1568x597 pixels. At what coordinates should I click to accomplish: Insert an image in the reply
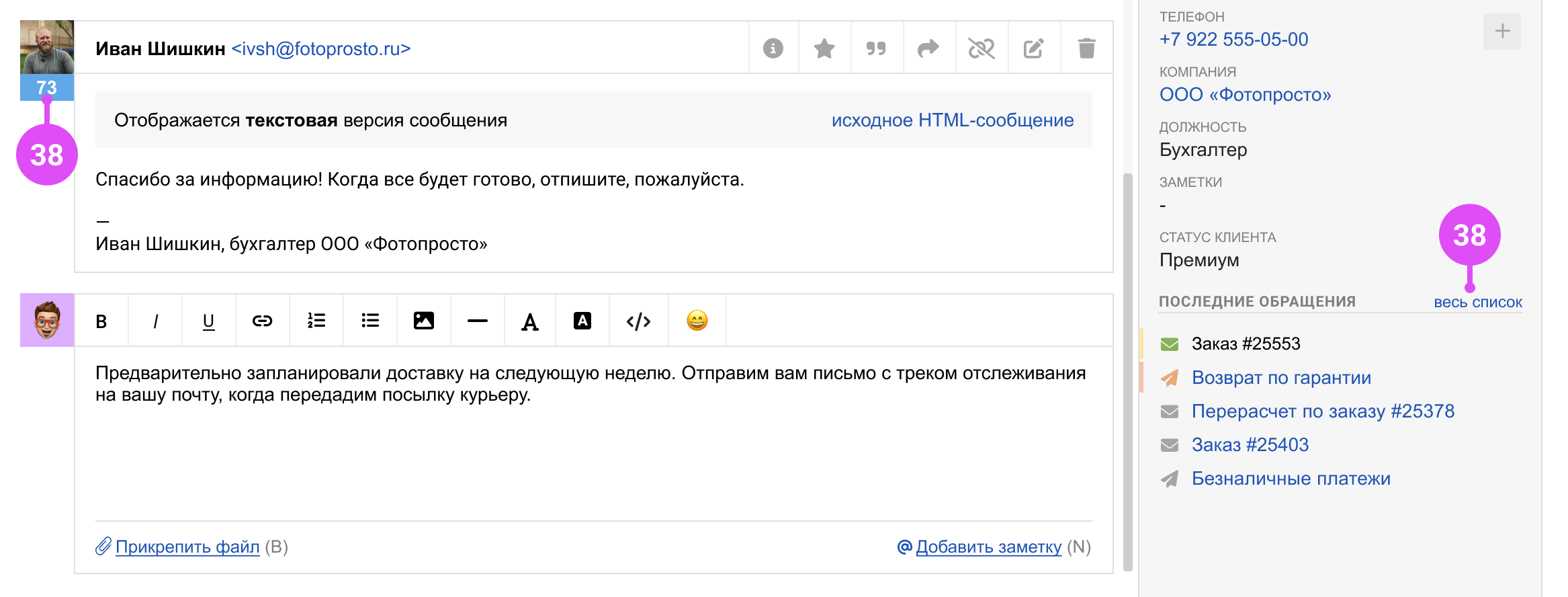tap(423, 321)
